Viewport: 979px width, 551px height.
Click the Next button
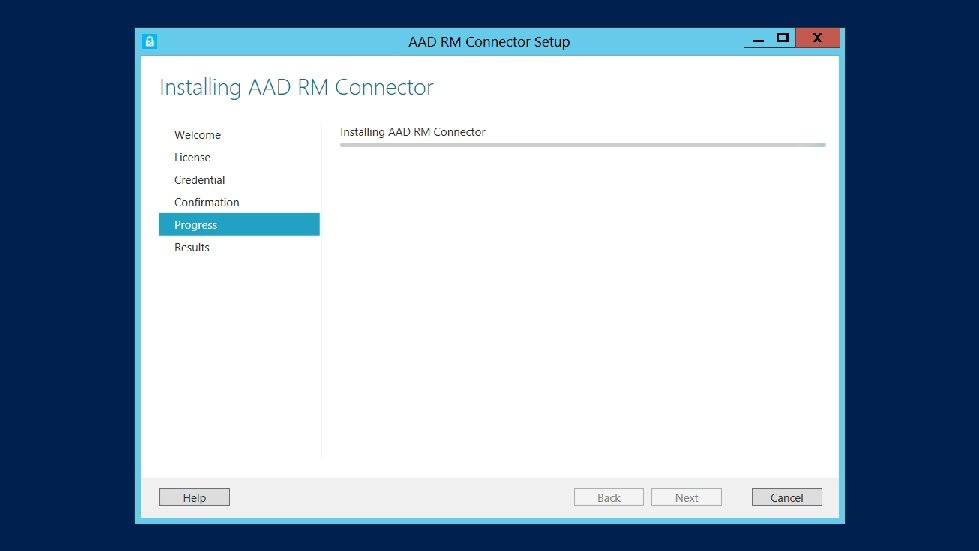click(x=686, y=497)
